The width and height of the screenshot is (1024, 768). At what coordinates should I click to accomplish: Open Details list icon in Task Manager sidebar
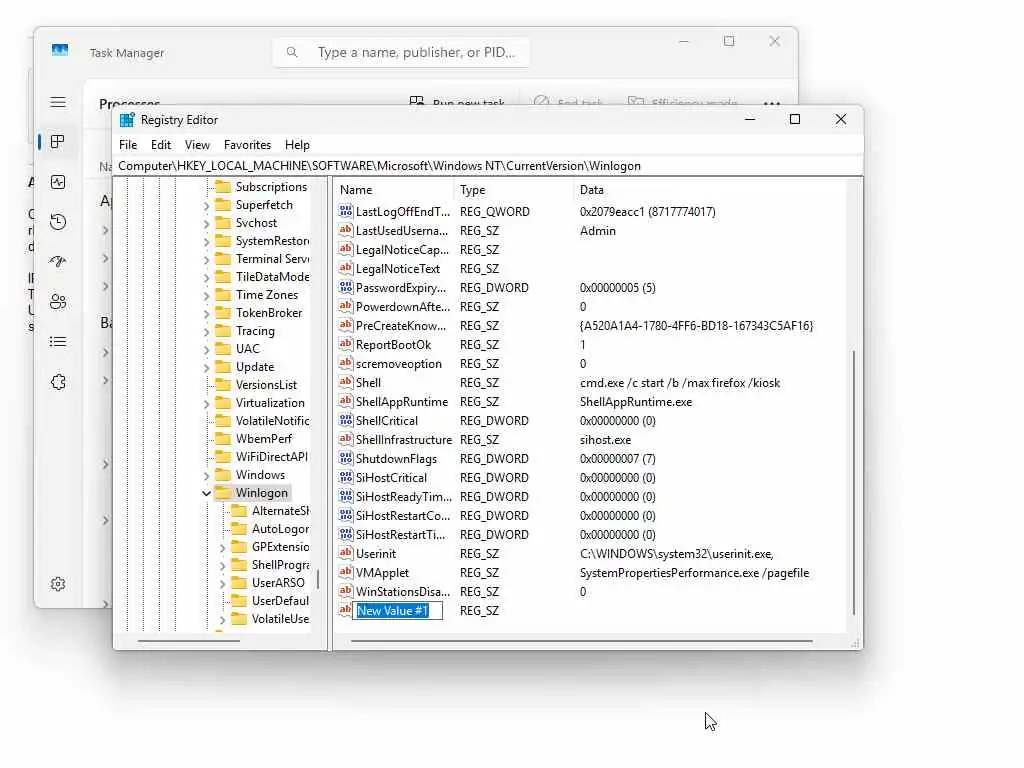(x=57, y=342)
